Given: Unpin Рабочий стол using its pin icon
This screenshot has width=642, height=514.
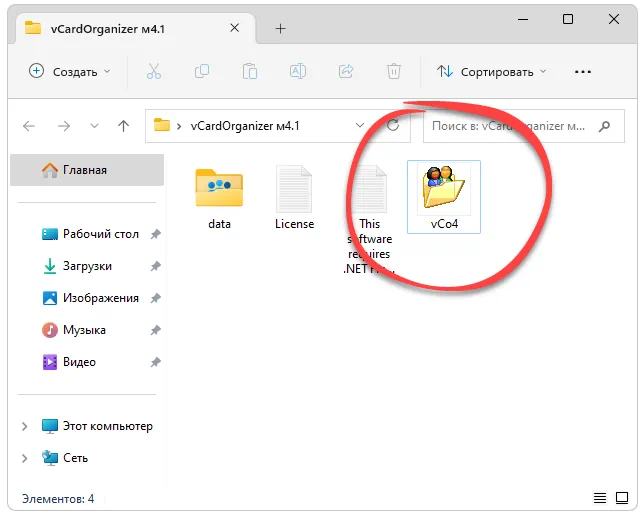Looking at the screenshot, I should (155, 234).
